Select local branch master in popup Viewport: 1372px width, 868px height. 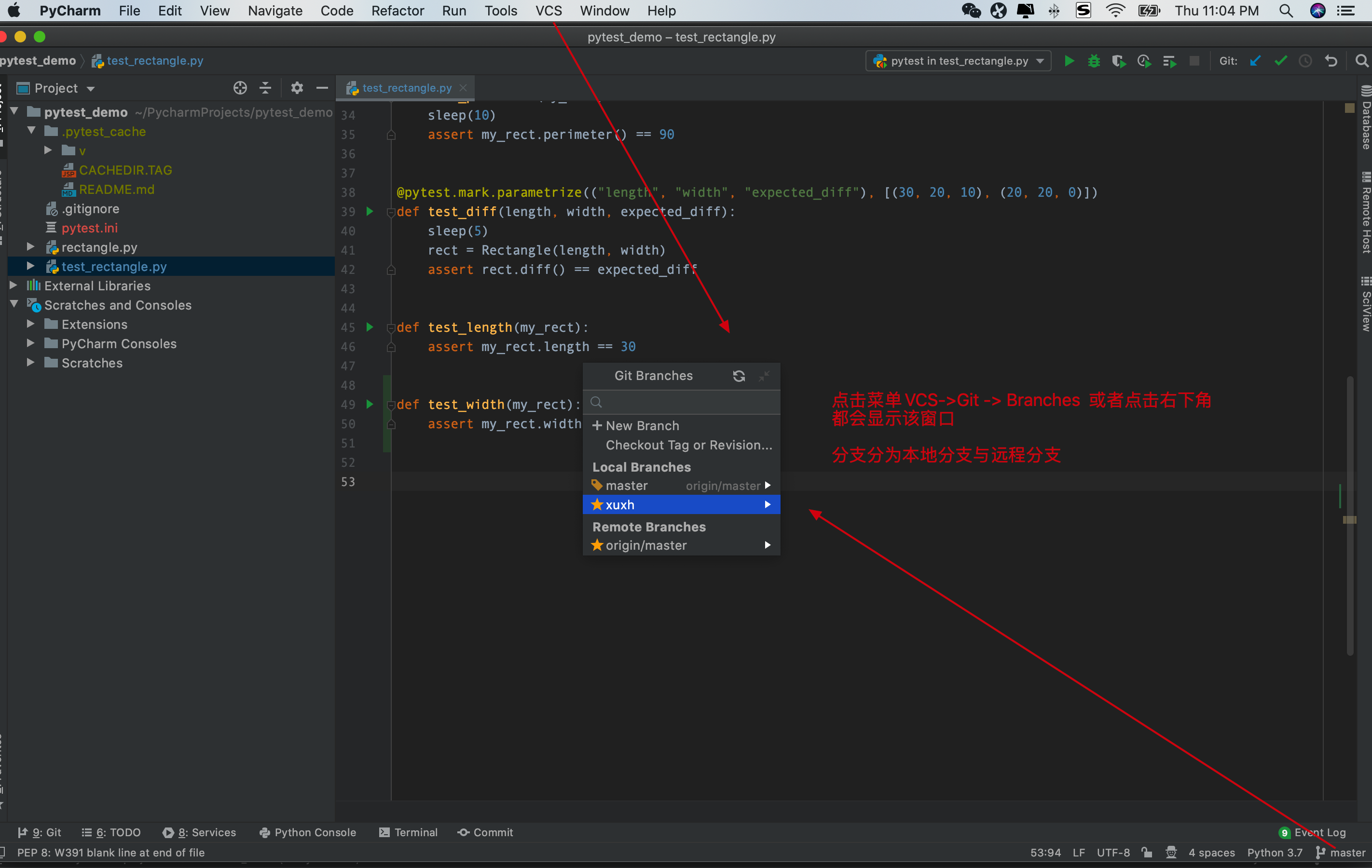682,485
